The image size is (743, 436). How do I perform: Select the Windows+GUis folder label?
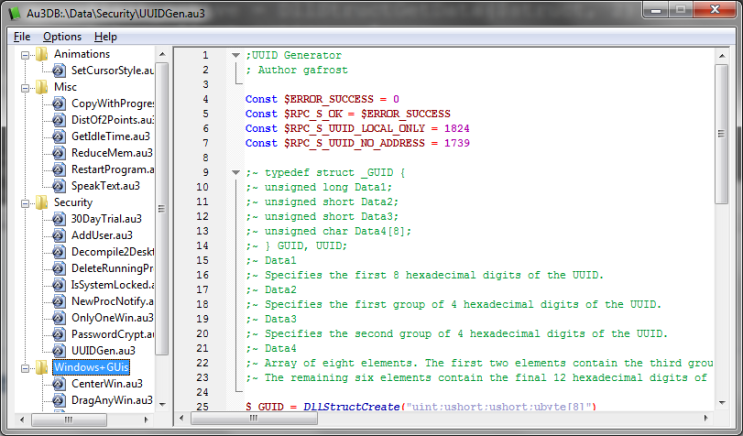tap(91, 367)
